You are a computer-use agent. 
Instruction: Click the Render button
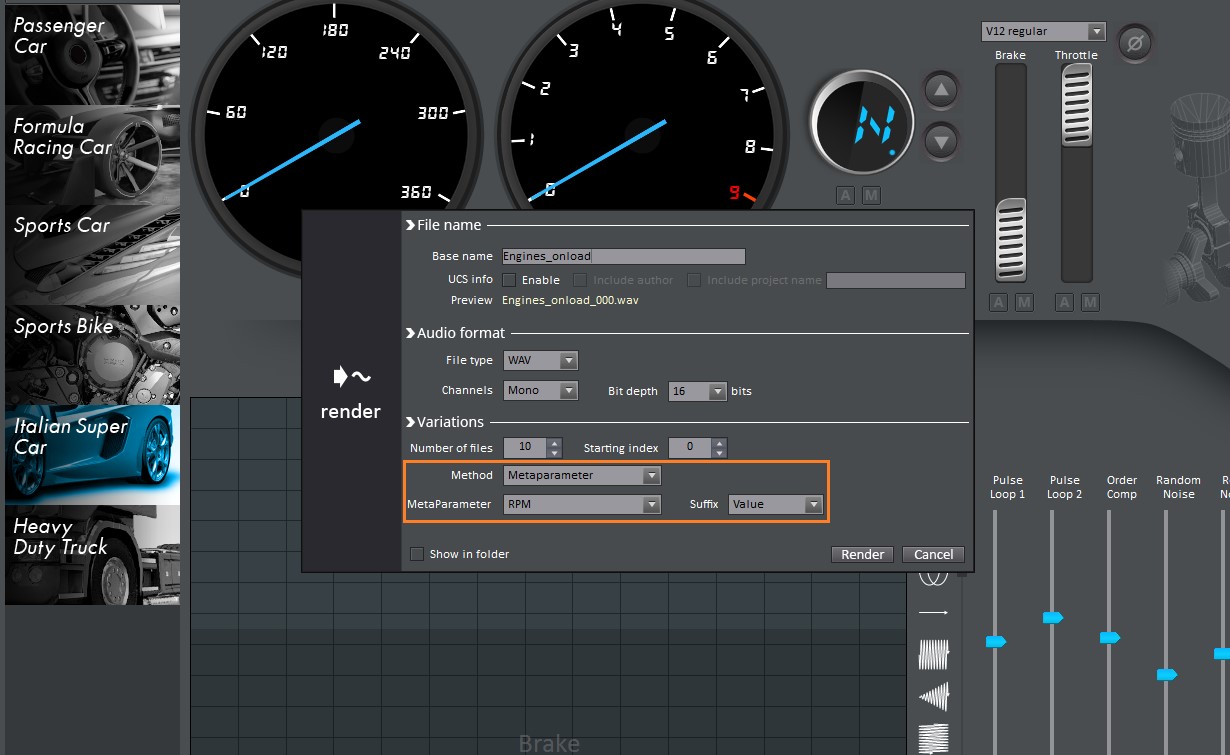click(861, 554)
